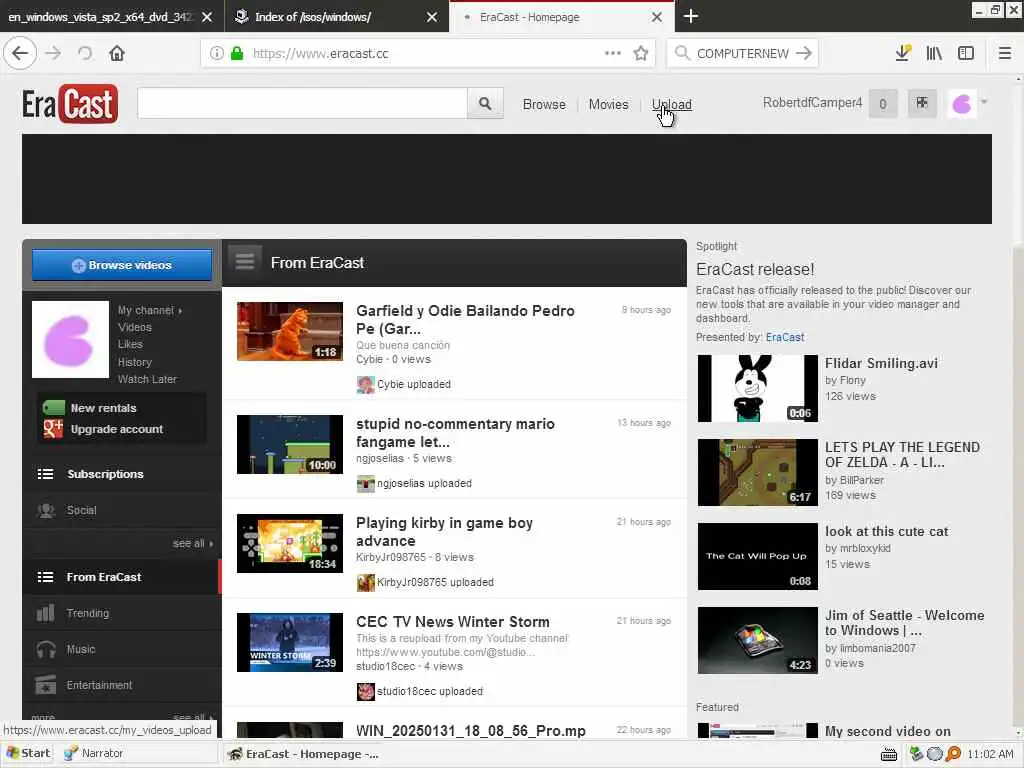The height and width of the screenshot is (768, 1024).
Task: Select the EraCast - Homepage tab
Action: [529, 17]
